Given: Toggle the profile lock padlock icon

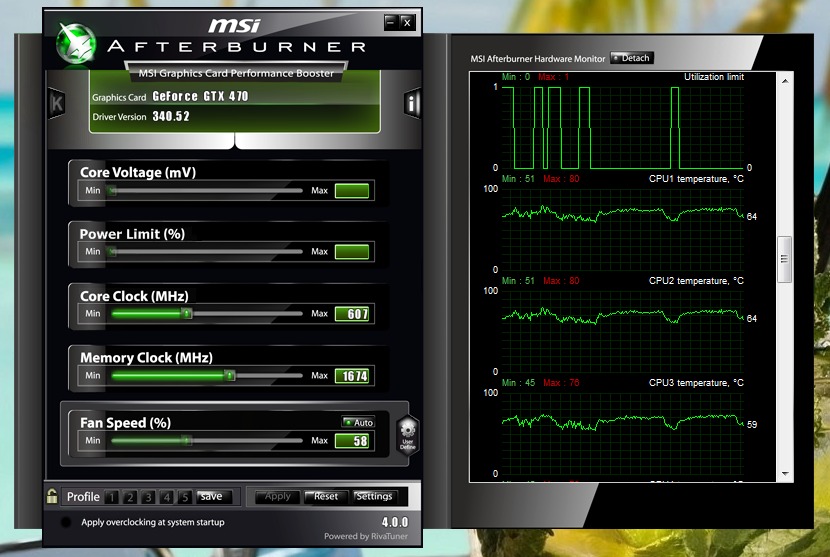Looking at the screenshot, I should (52, 497).
